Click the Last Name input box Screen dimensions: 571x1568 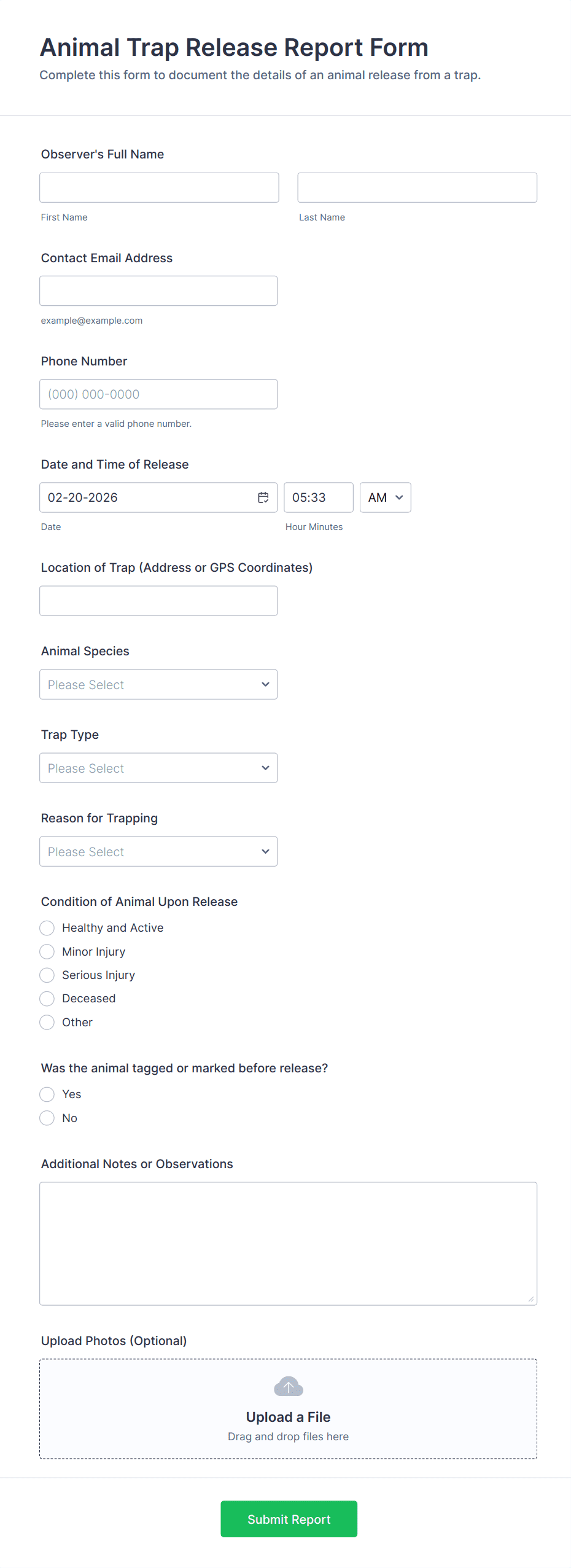click(x=417, y=187)
